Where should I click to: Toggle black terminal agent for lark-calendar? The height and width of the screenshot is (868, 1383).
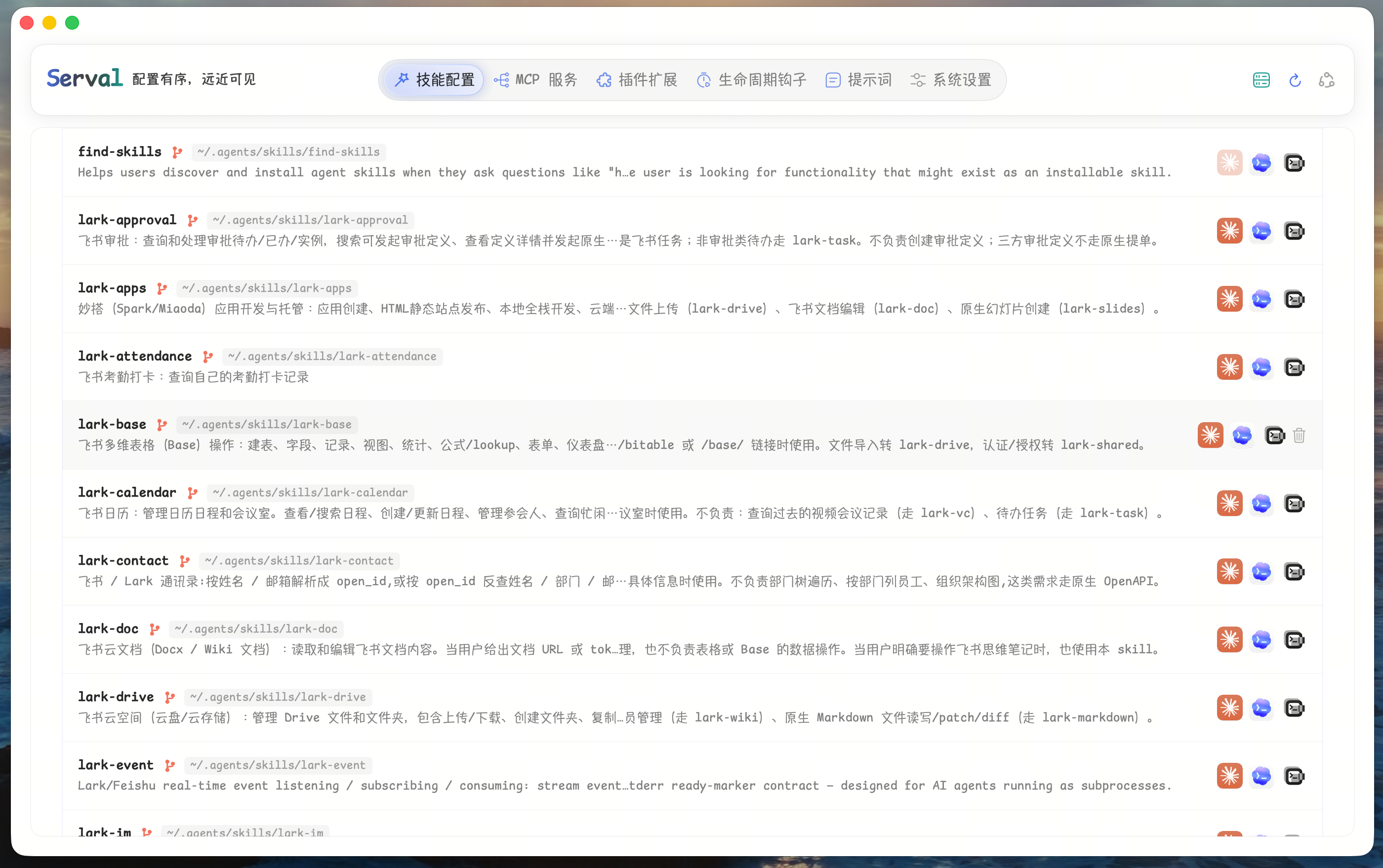(x=1294, y=504)
